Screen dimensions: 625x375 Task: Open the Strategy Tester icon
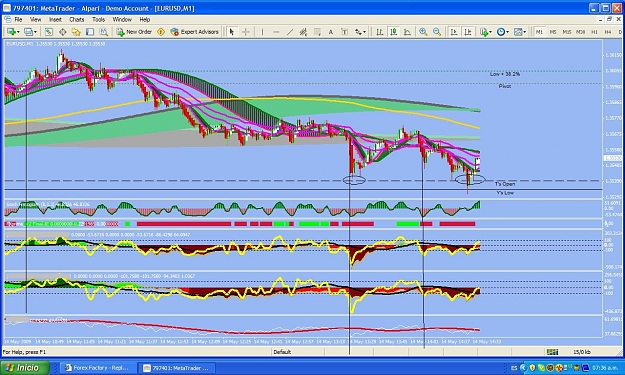coord(104,32)
